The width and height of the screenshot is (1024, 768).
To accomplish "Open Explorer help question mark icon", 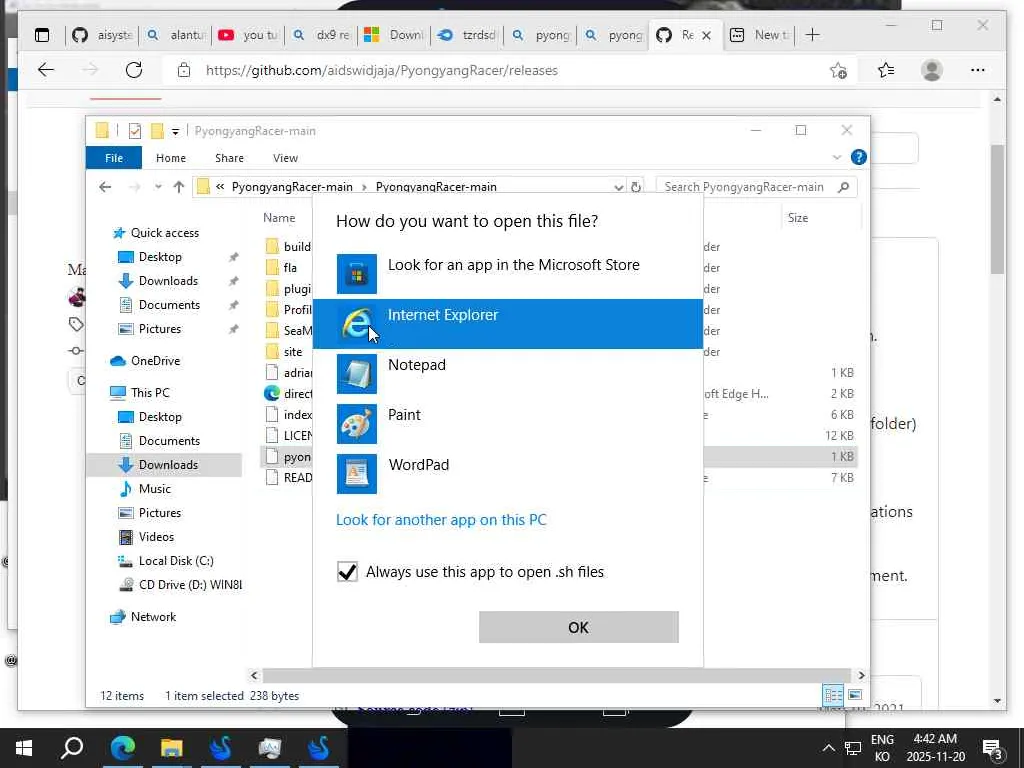I will (x=859, y=157).
